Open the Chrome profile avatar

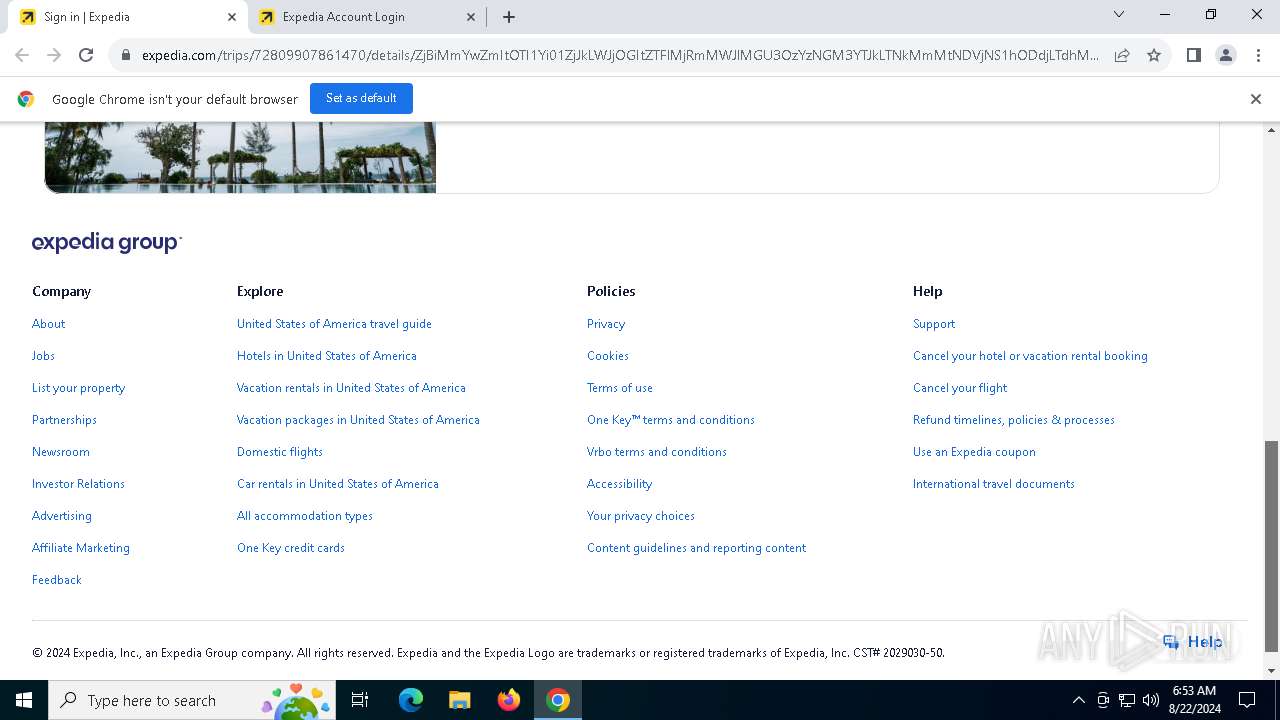pos(1226,55)
